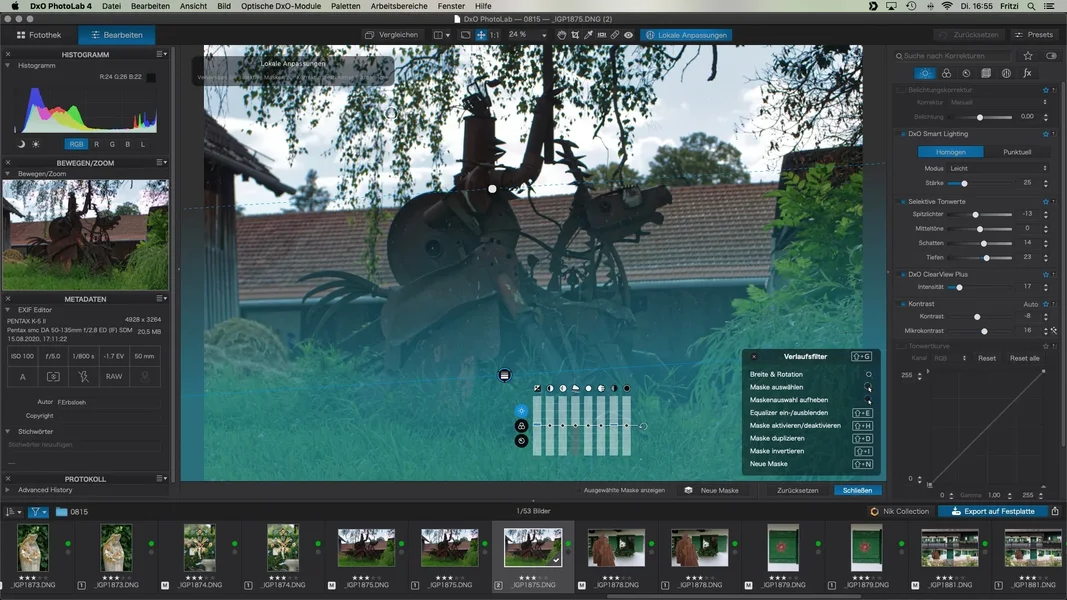
Task: Open the Geometry corrections palette group
Action: (986, 73)
